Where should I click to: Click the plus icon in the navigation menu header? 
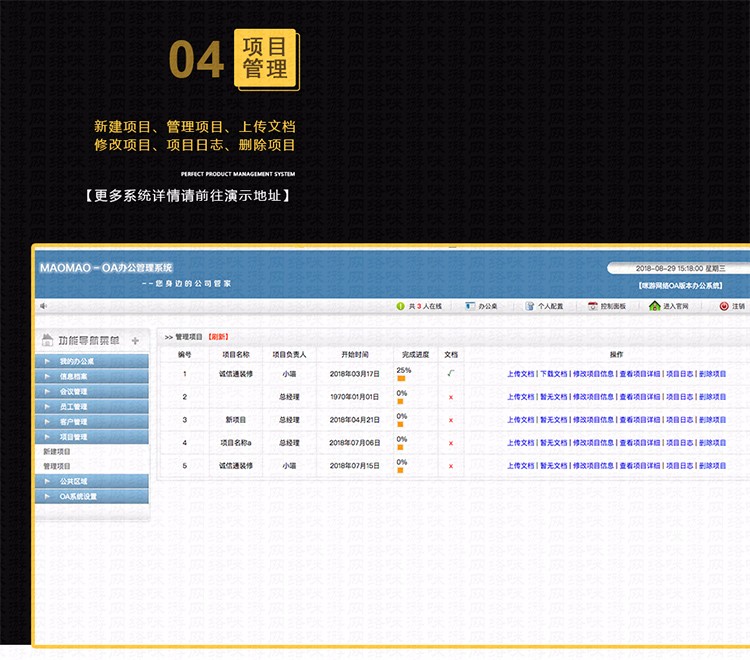pyautogui.click(x=135, y=341)
